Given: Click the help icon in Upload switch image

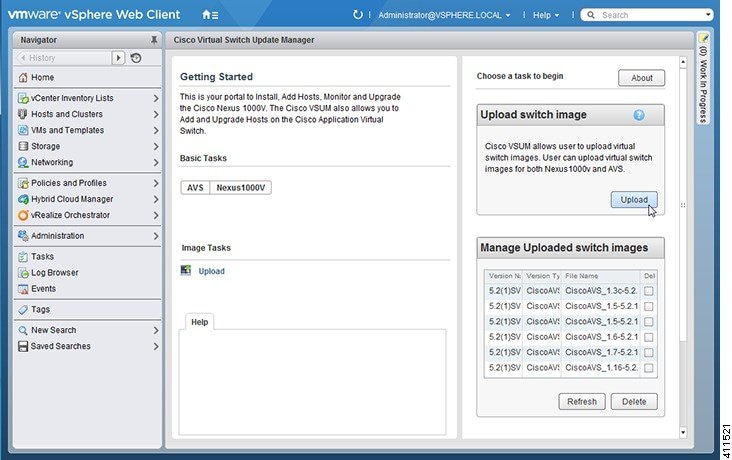Looking at the screenshot, I should pos(639,115).
